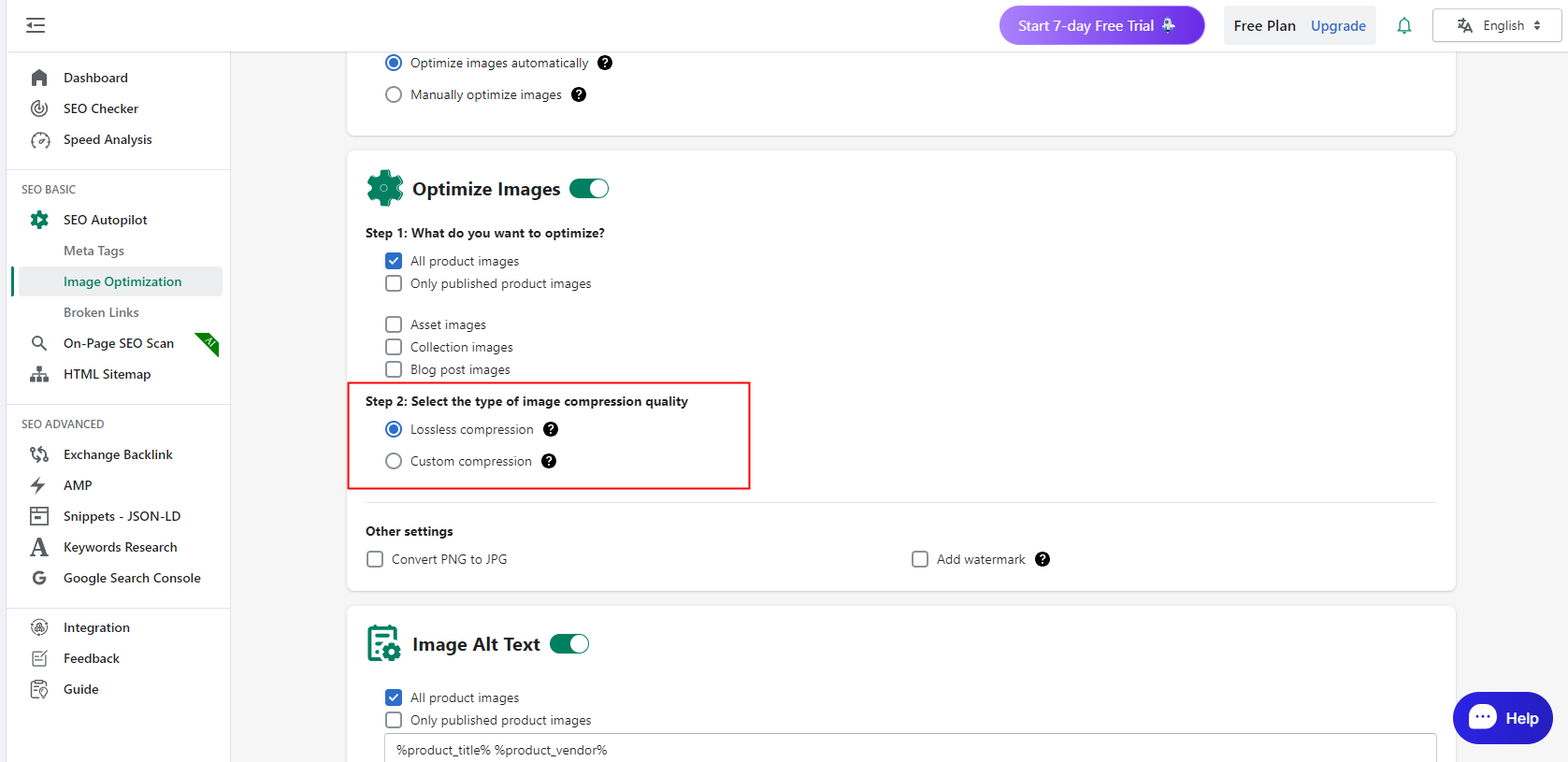Open the notifications bell icon
1568x762 pixels.
(1404, 26)
